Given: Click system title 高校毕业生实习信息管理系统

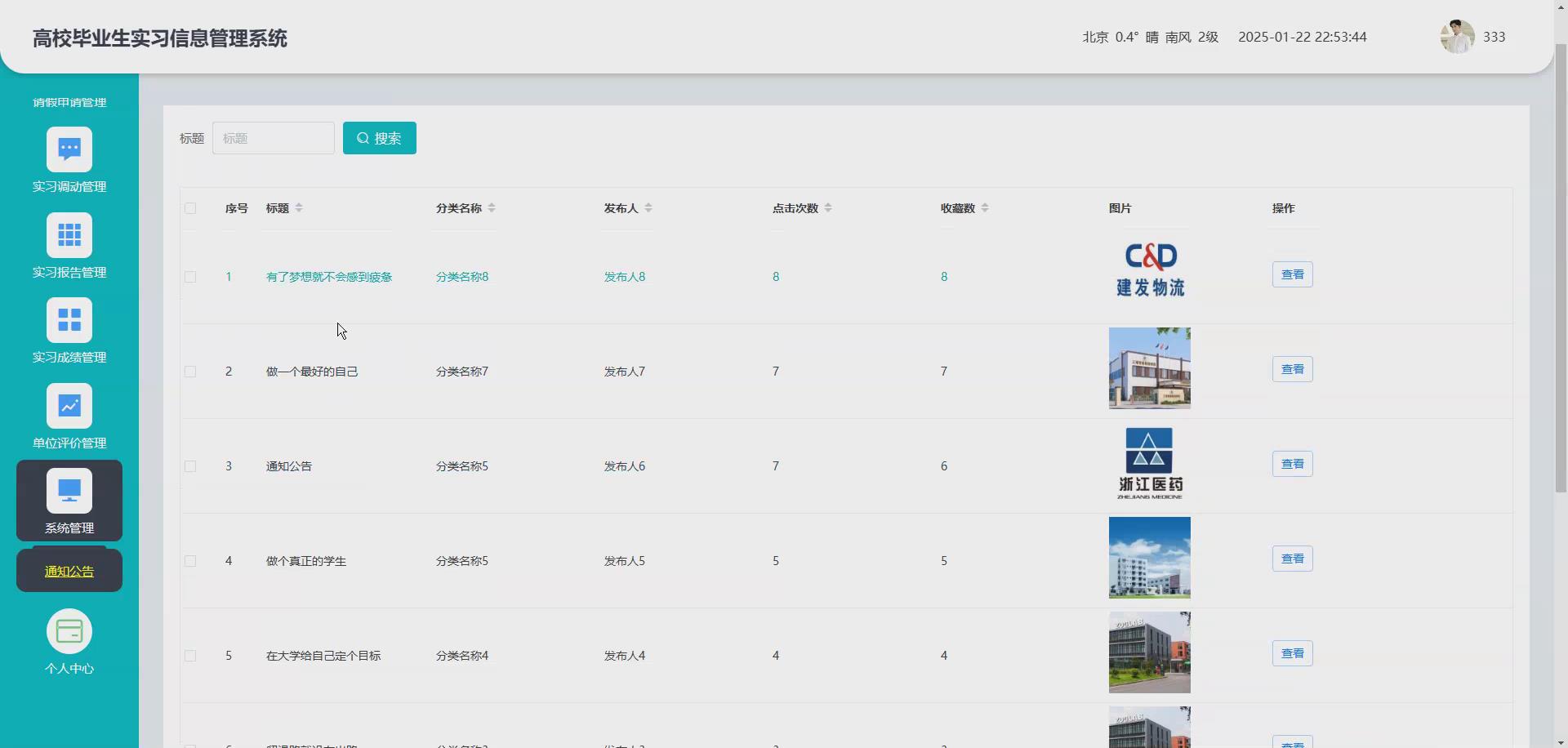Looking at the screenshot, I should [160, 38].
